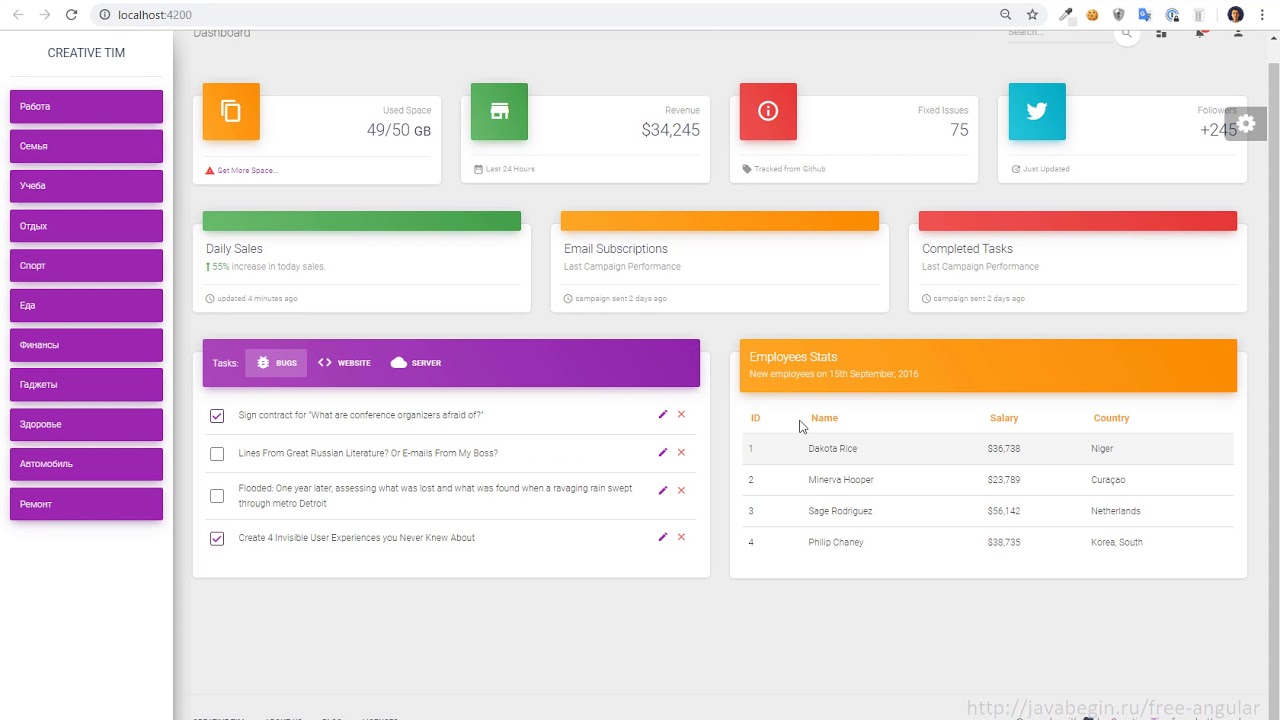Open the Ремонт category

pyautogui.click(x=86, y=504)
